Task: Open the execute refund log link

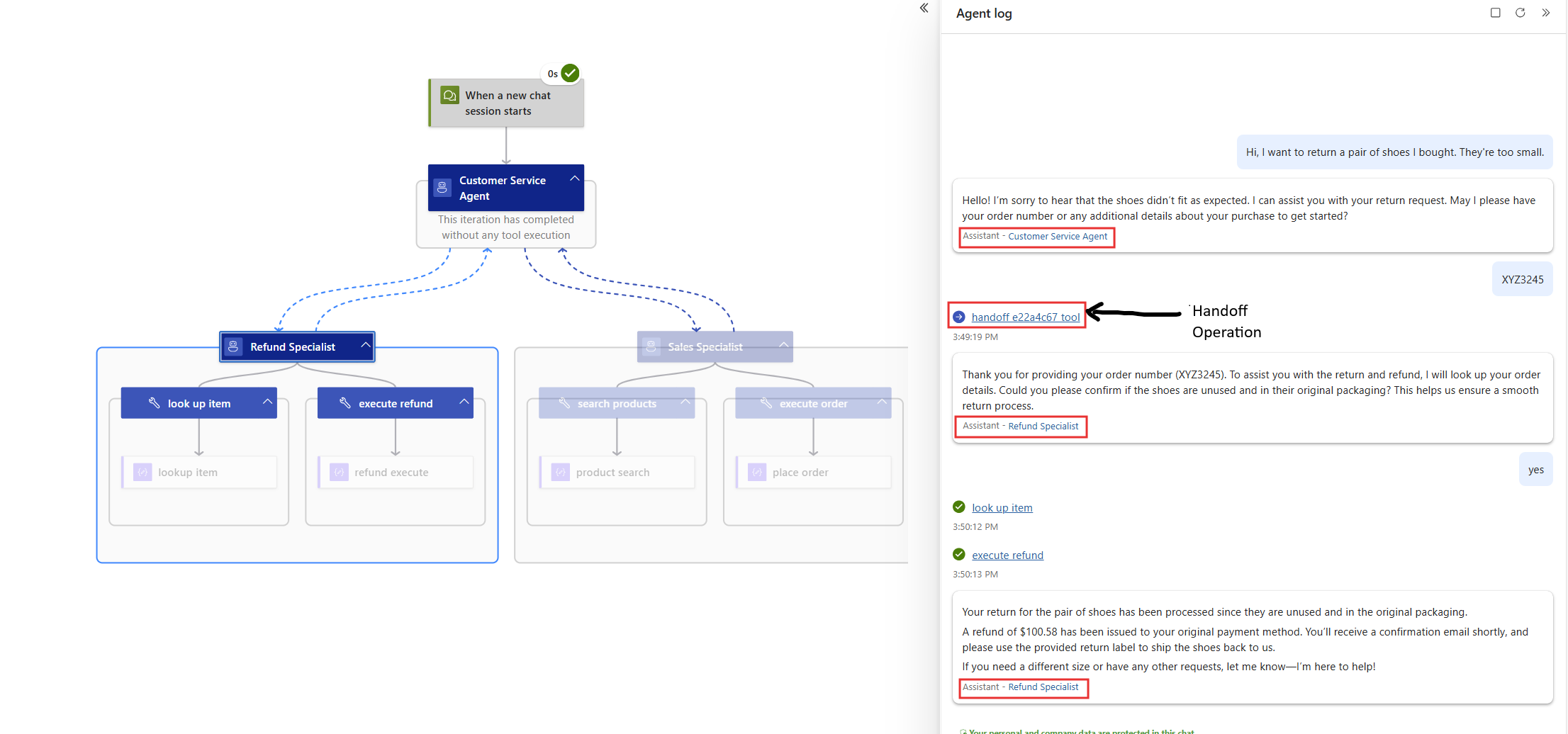Action: [1007, 555]
